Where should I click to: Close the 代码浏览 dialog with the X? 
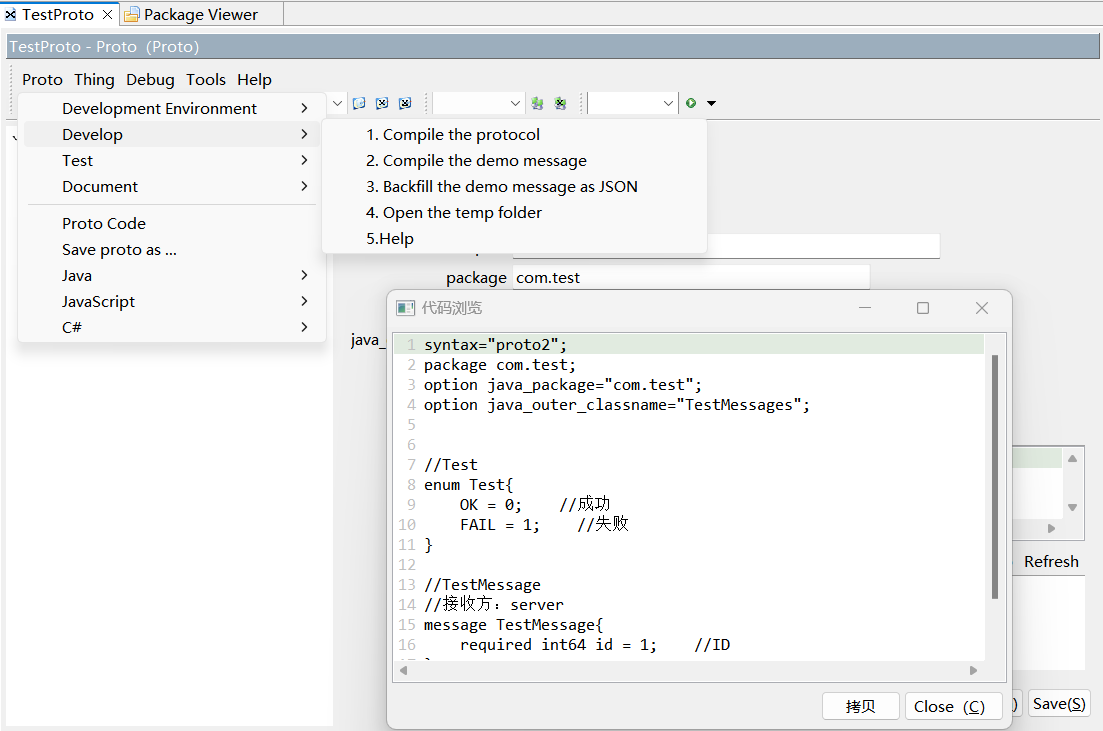tap(982, 308)
